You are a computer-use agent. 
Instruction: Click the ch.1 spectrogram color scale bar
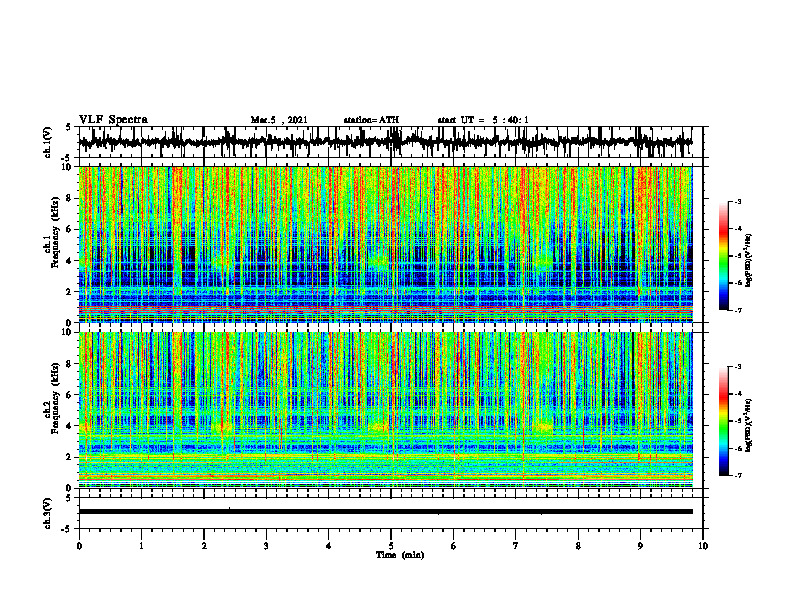point(723,256)
